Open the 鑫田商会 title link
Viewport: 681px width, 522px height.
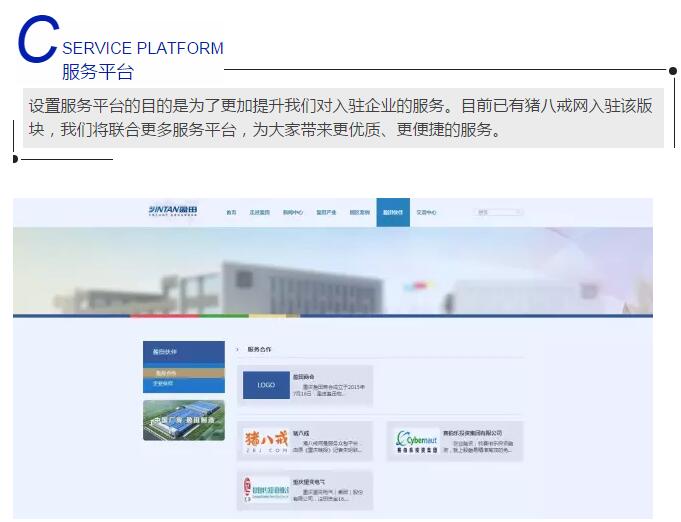pos(303,377)
